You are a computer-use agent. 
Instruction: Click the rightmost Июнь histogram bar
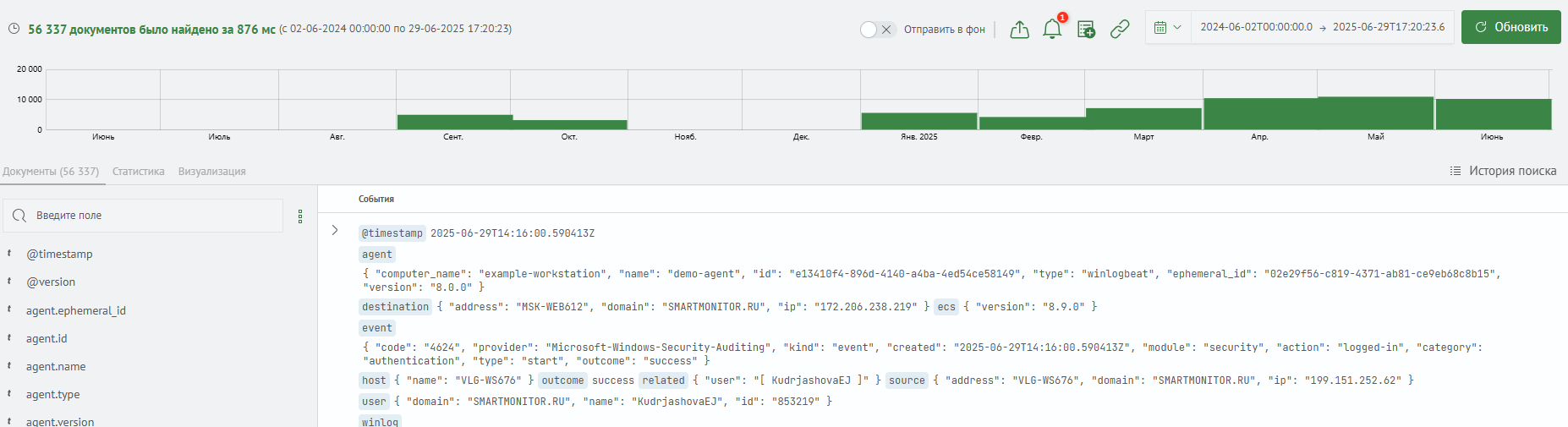(1493, 114)
